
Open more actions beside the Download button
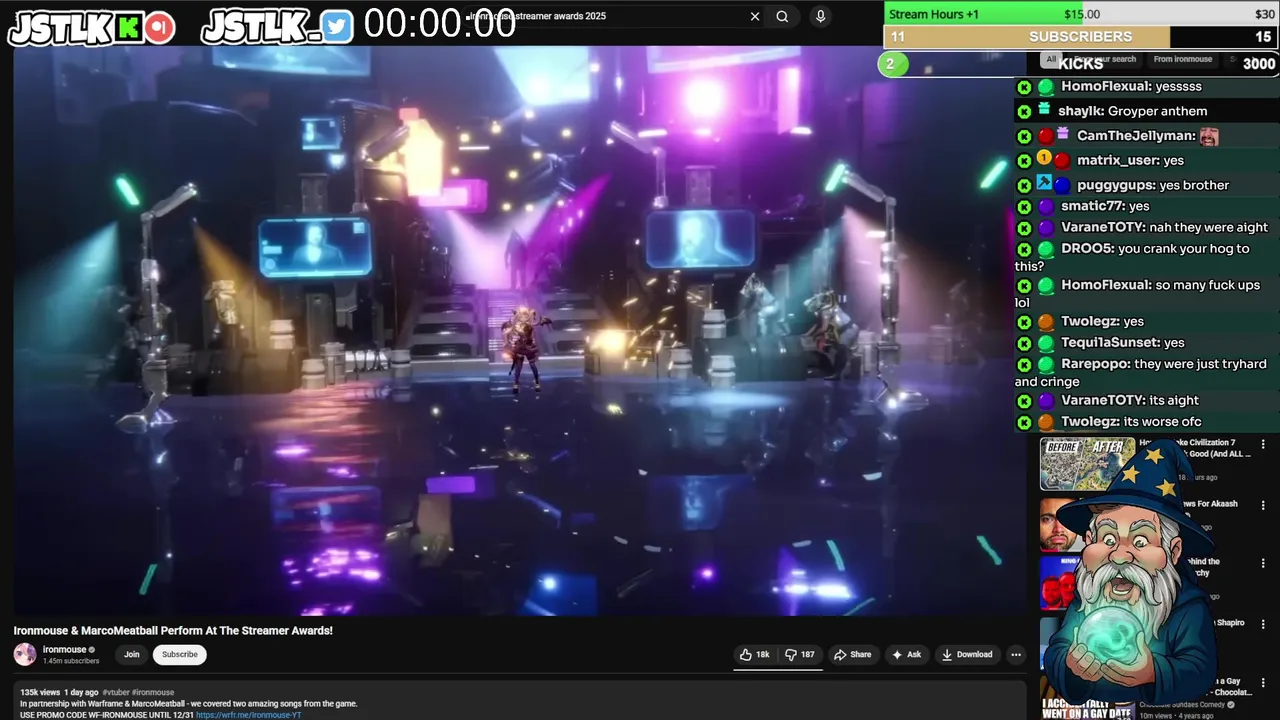pyautogui.click(x=1016, y=655)
